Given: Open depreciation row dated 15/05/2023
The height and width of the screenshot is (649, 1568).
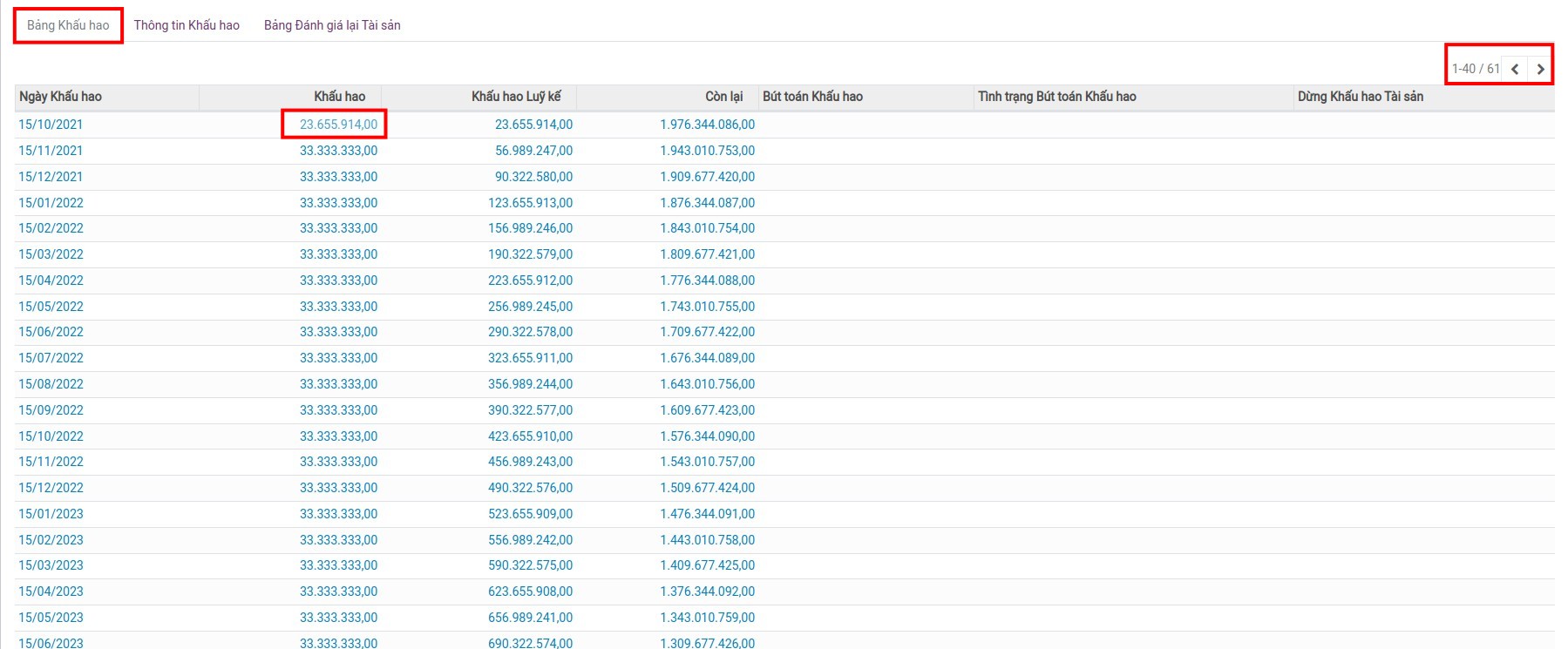Looking at the screenshot, I should click(x=51, y=618).
